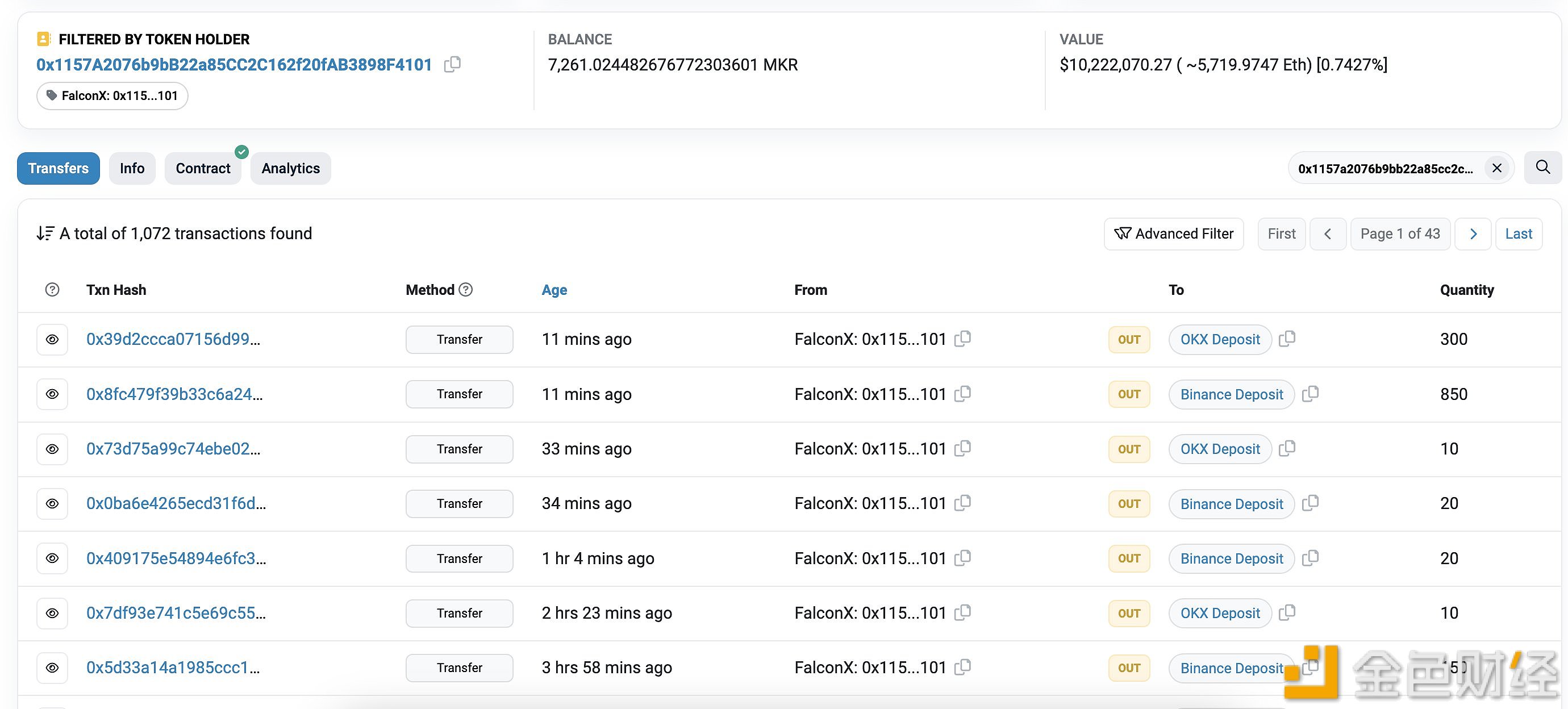Open the Info tab

[x=132, y=168]
